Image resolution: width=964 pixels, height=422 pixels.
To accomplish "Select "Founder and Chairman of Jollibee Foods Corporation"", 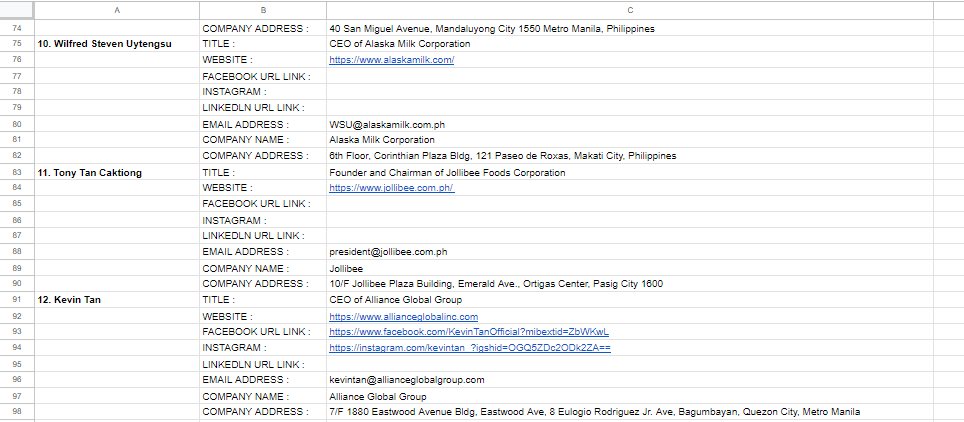I will point(630,172).
